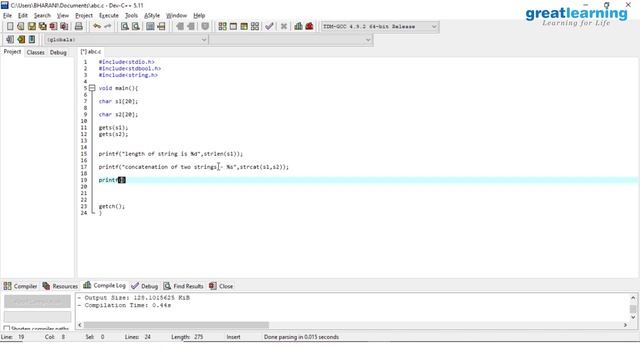Click the 'gets(s2);' code line
Viewport: 640px width, 360px height.
113,134
